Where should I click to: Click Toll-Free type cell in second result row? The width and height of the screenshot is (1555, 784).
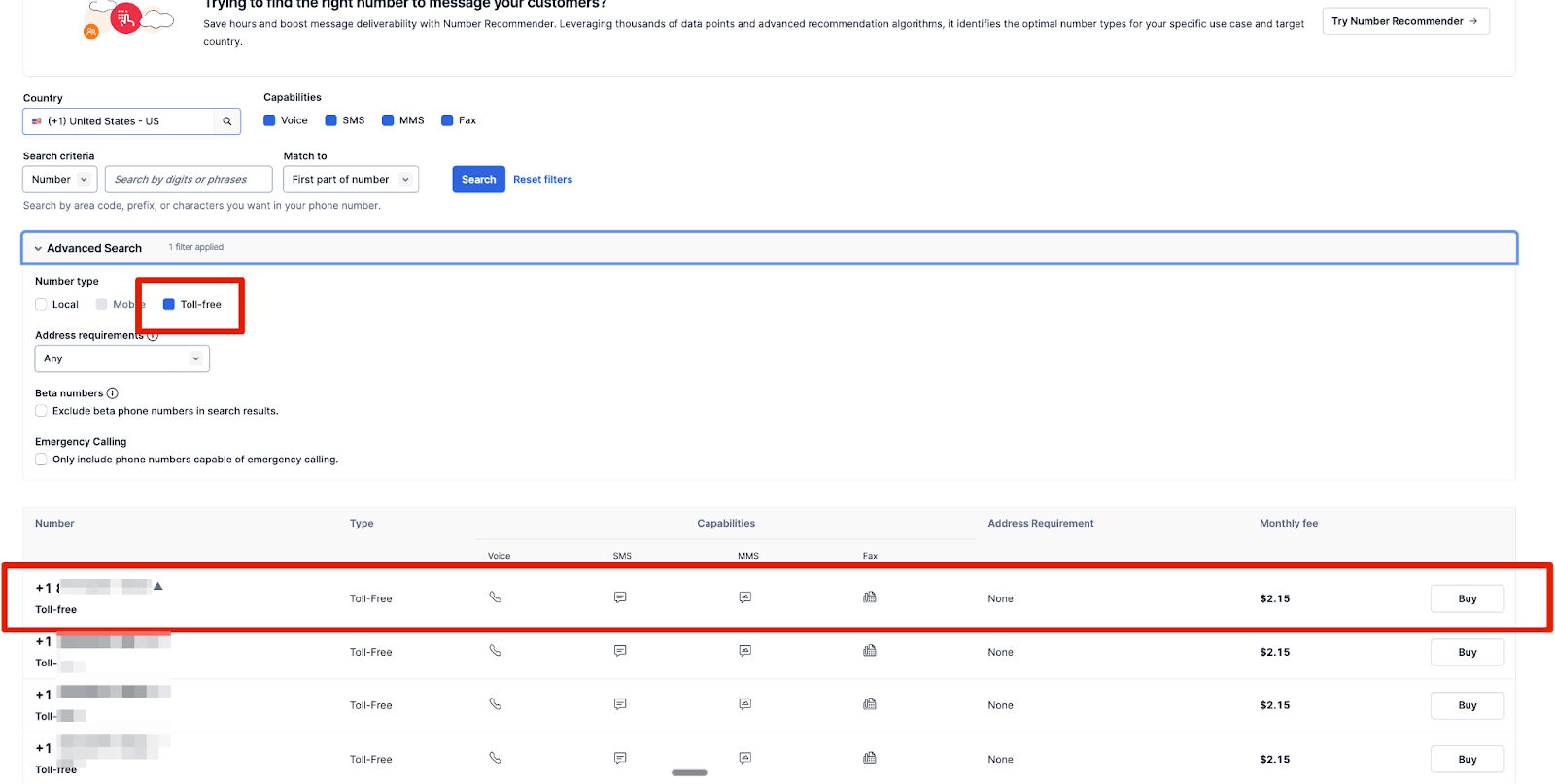(x=370, y=652)
